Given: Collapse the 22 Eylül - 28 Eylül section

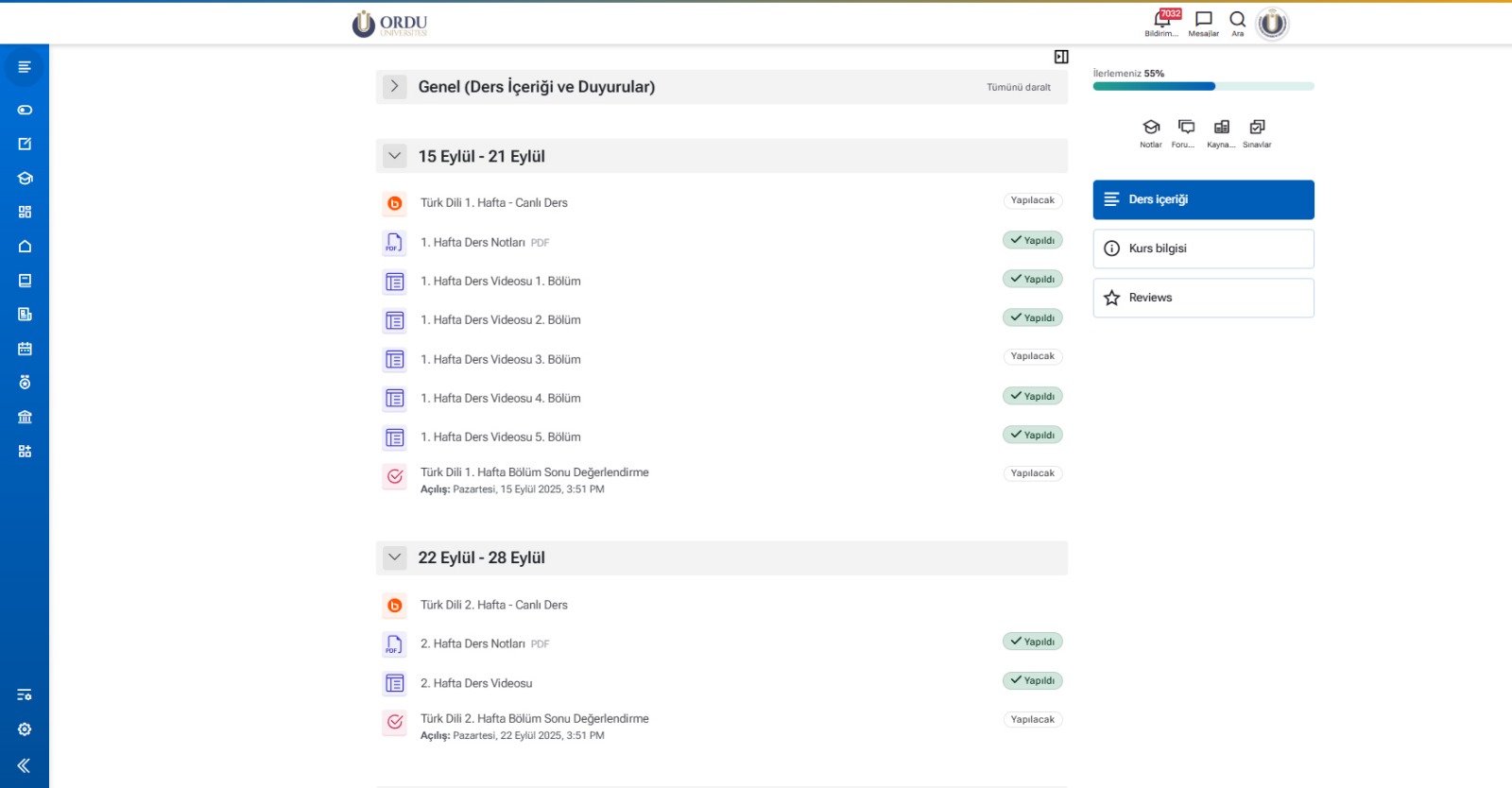Looking at the screenshot, I should click(x=395, y=557).
